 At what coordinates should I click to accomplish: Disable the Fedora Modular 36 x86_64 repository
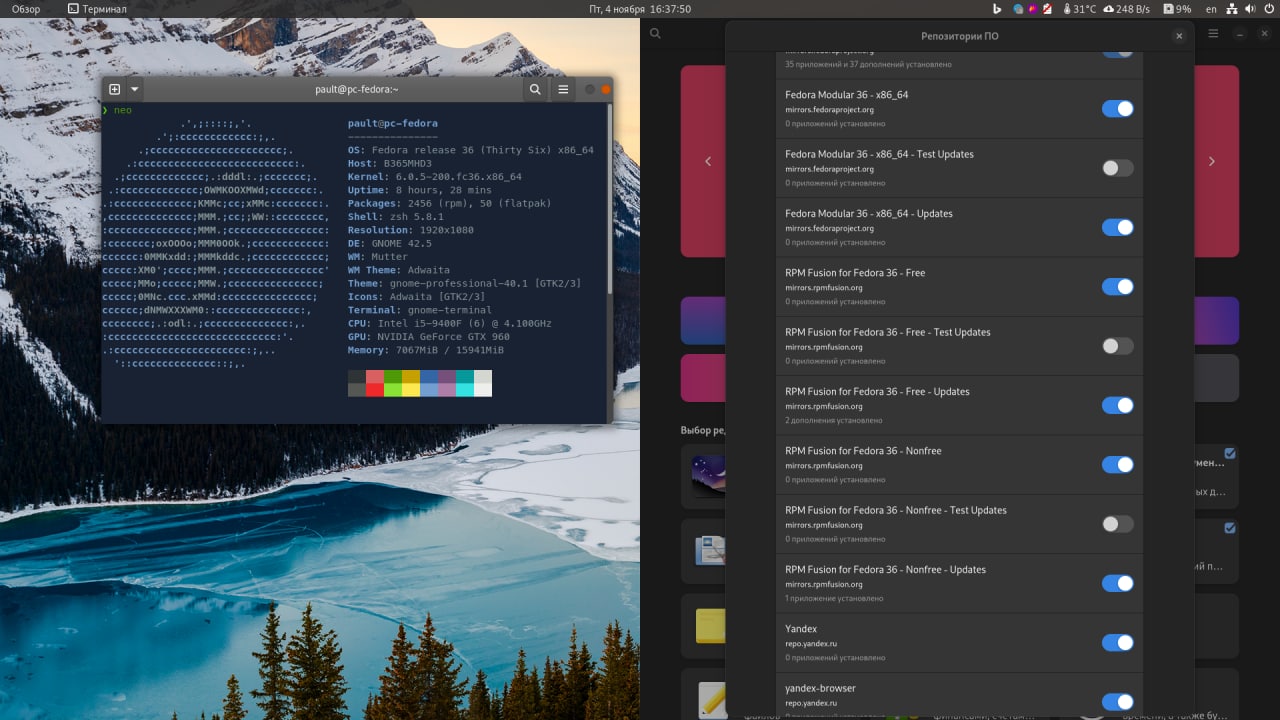(x=1117, y=109)
